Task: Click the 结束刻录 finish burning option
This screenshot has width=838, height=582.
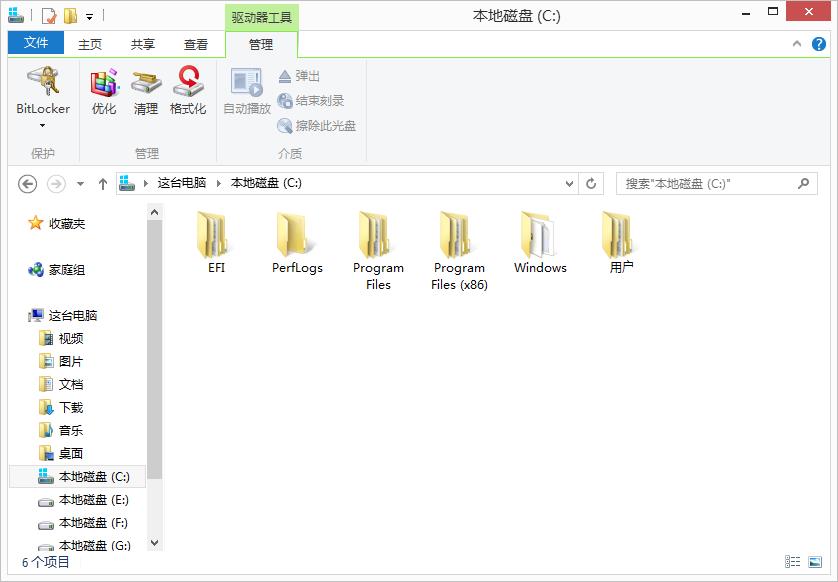Action: pyautogui.click(x=311, y=100)
